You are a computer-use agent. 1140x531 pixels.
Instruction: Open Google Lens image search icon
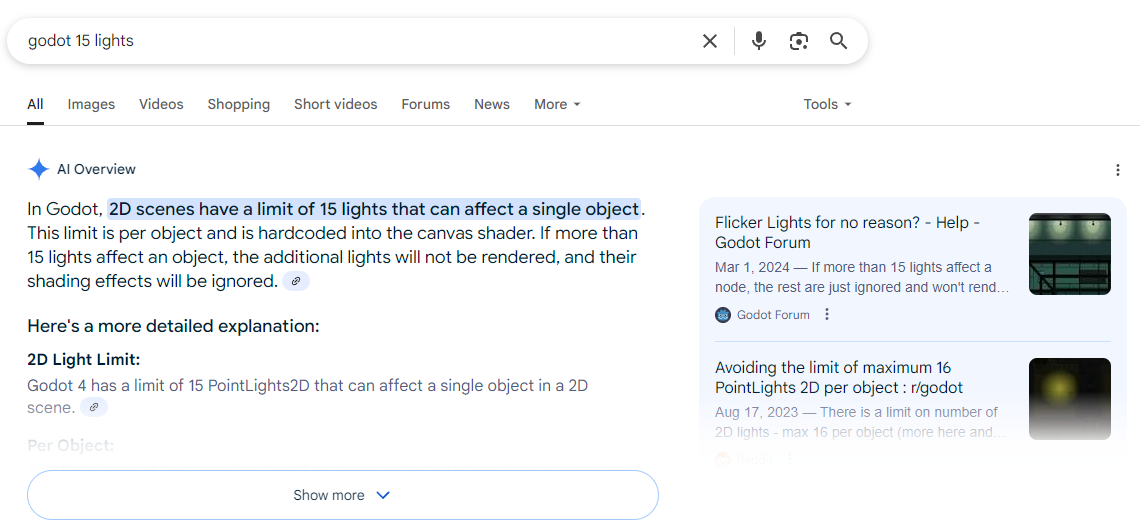pos(798,41)
